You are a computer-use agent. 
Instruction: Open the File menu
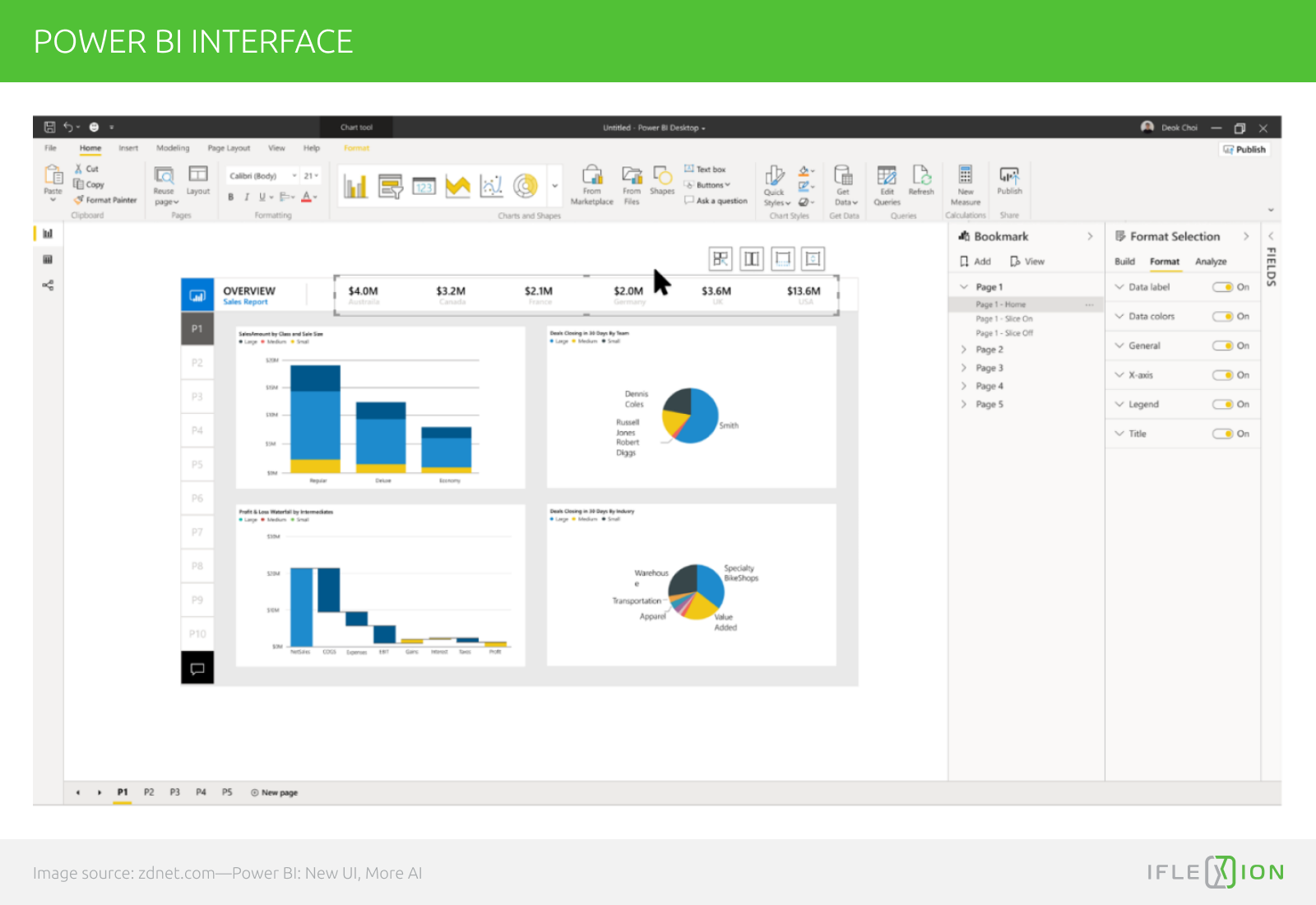coord(51,148)
